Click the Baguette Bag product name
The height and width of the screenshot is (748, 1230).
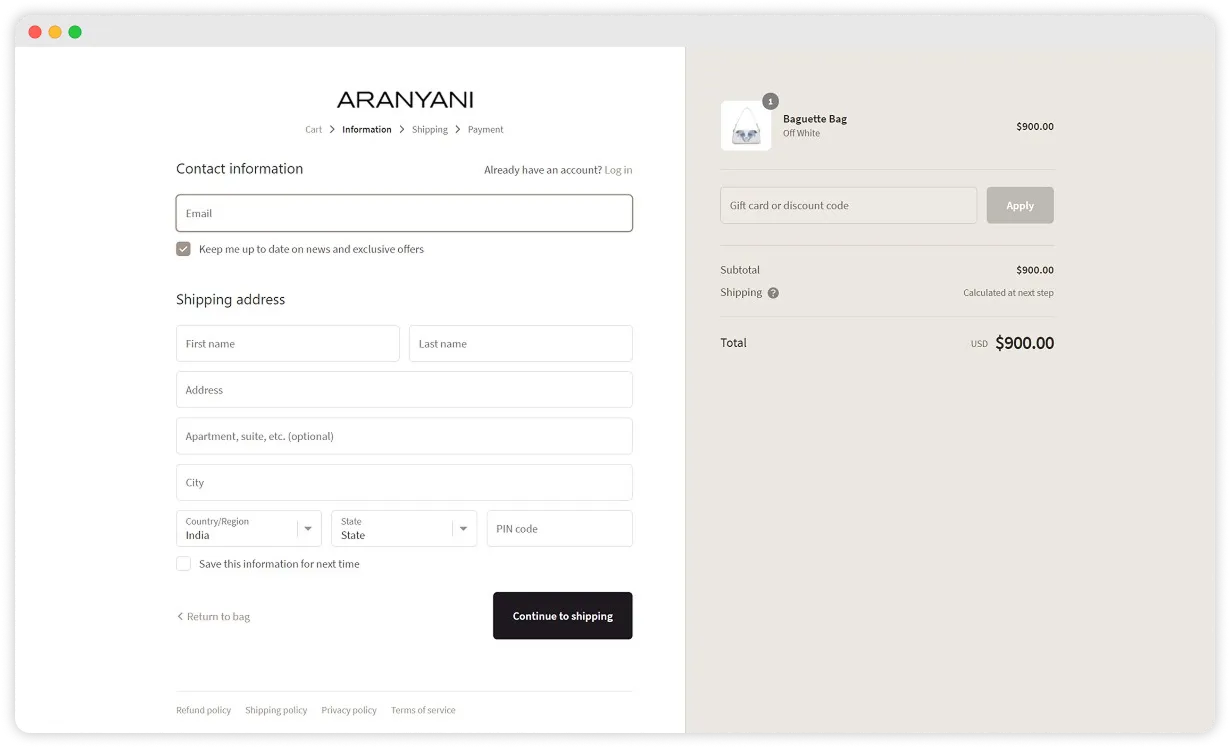coord(815,119)
